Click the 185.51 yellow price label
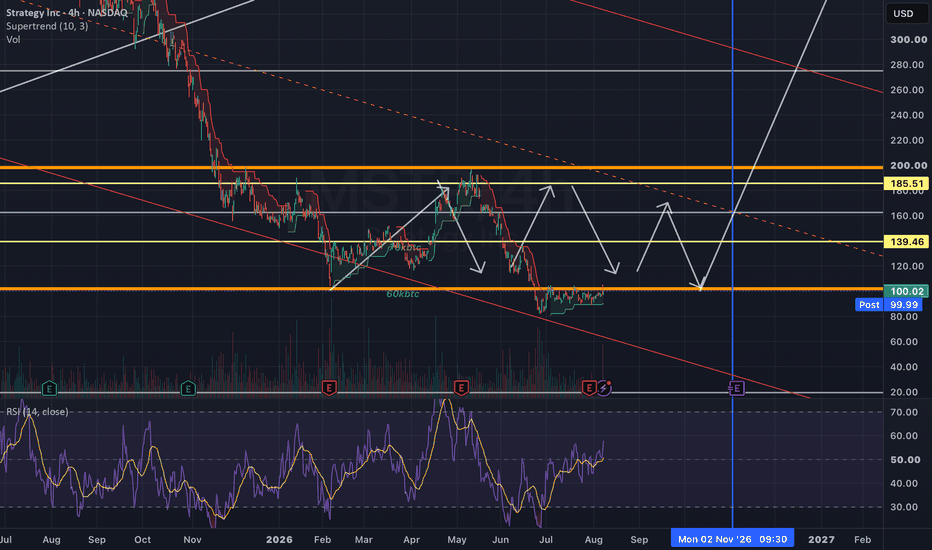Viewport: 932px width, 550px height. [x=906, y=184]
